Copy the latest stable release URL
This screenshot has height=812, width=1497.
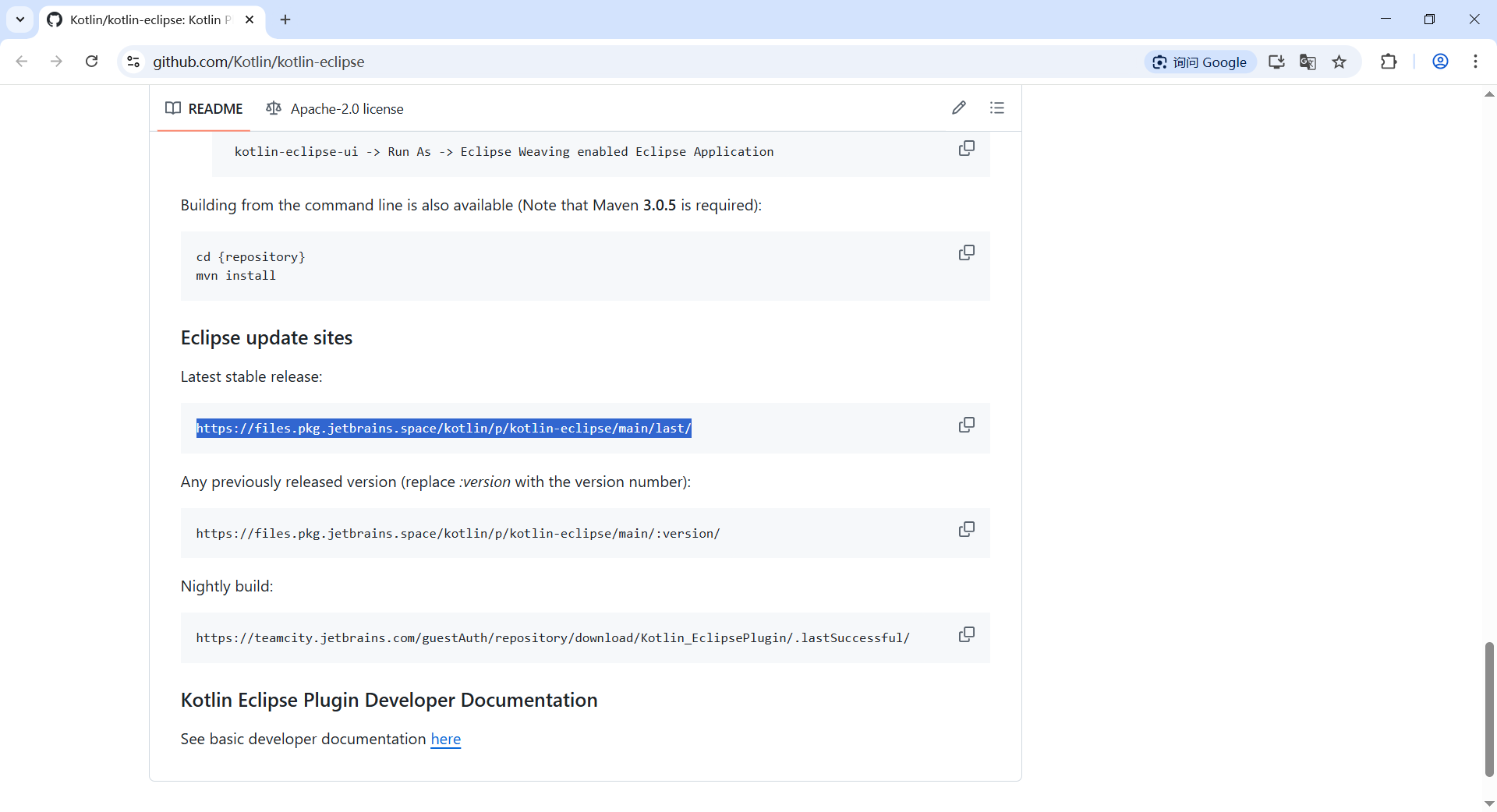[966, 425]
